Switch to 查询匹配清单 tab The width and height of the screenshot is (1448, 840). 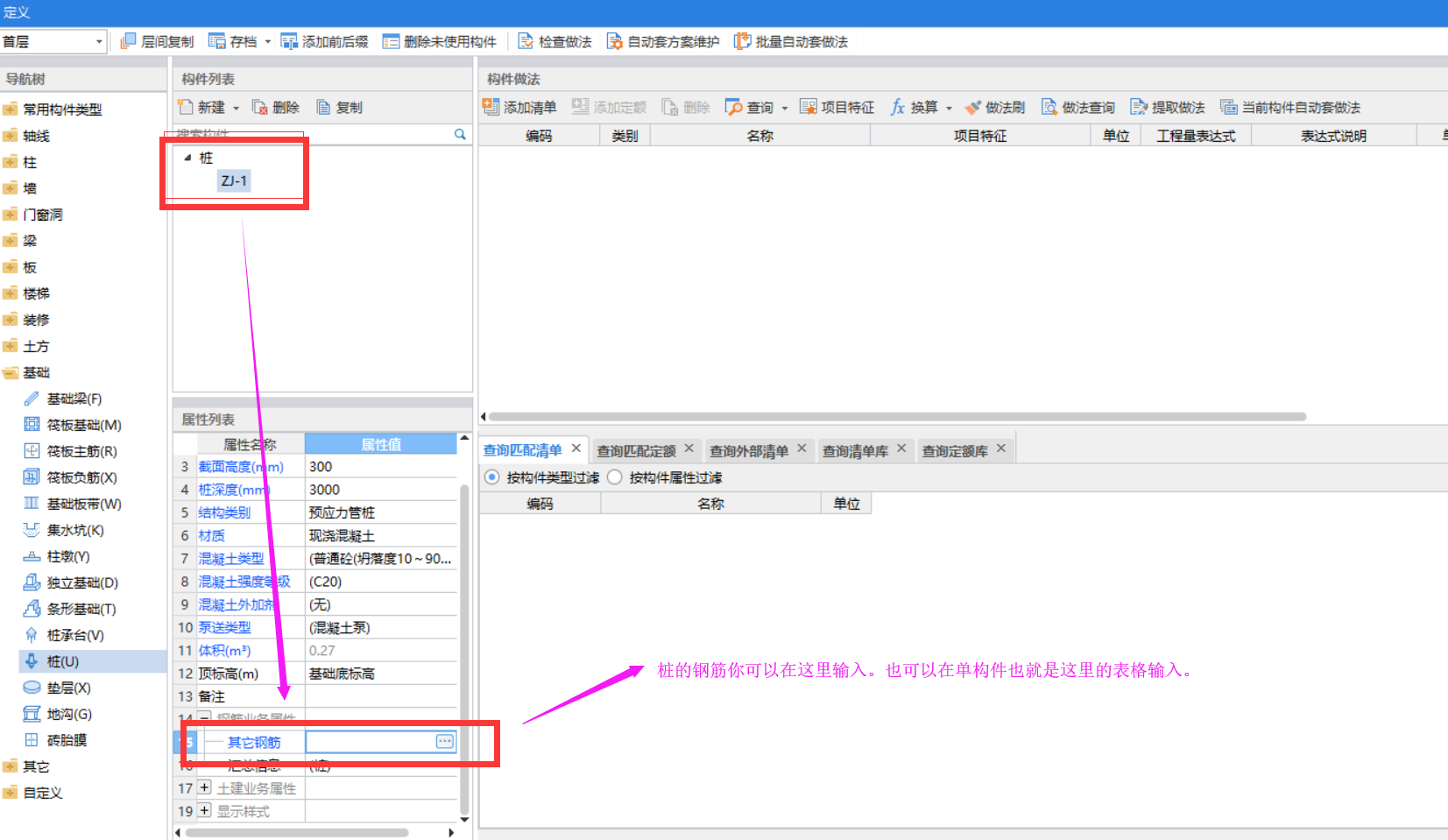522,450
